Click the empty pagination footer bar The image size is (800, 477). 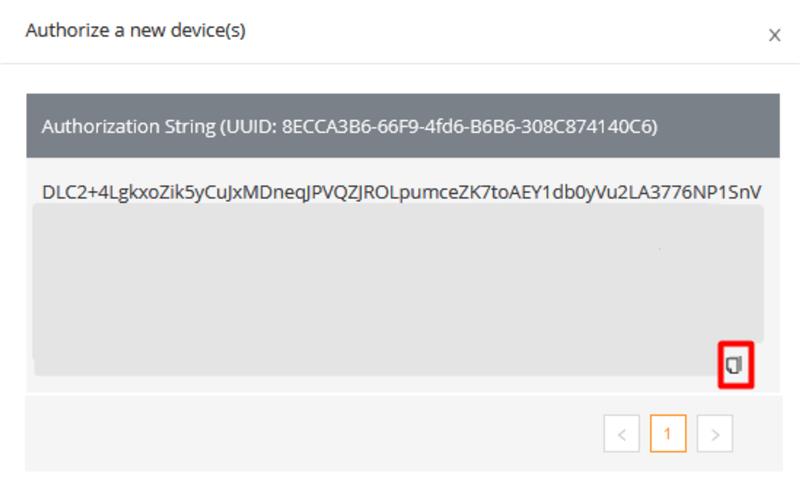click(x=300, y=434)
